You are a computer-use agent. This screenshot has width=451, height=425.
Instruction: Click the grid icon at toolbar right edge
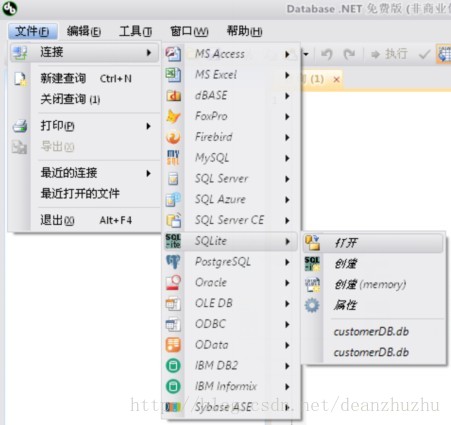(444, 54)
